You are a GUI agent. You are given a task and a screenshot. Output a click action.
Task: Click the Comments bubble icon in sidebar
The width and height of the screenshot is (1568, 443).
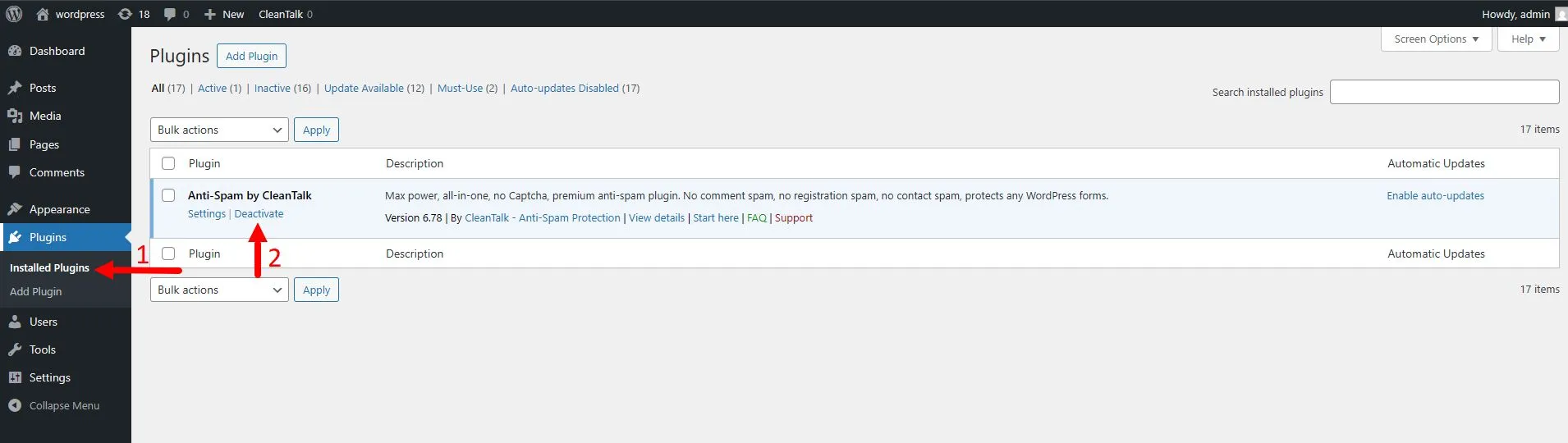pos(15,172)
